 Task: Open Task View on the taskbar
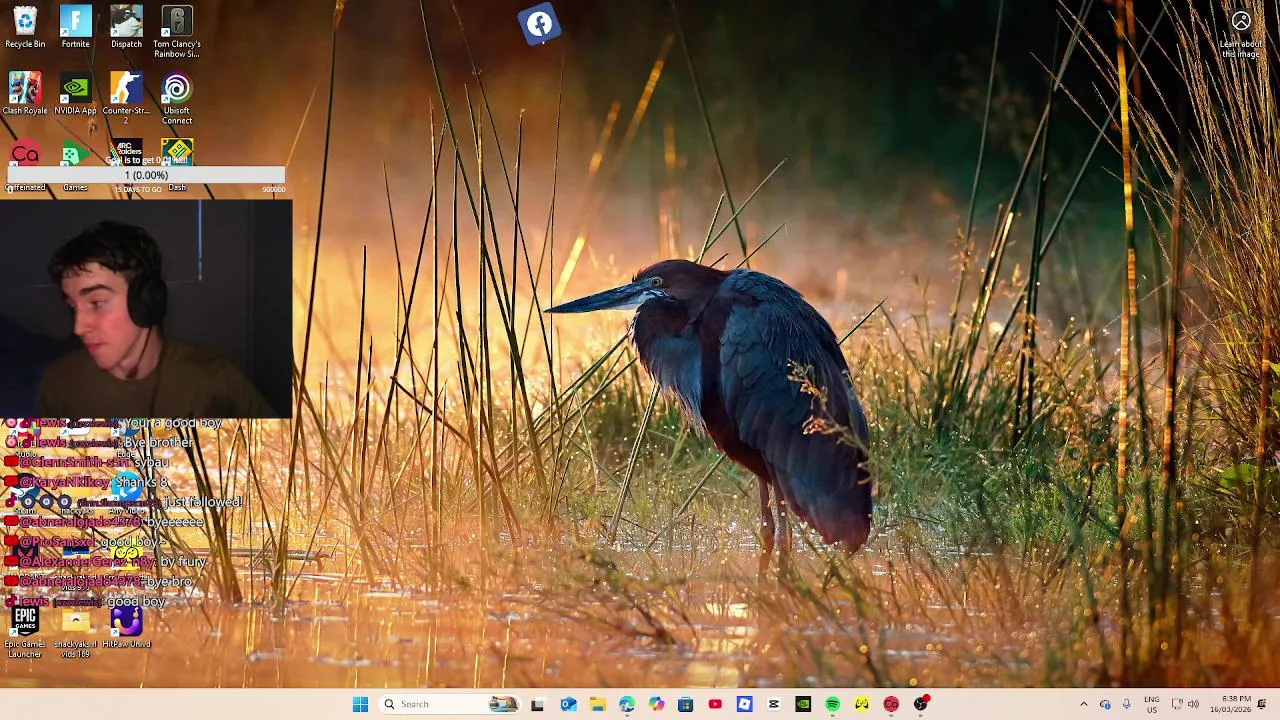coord(537,704)
